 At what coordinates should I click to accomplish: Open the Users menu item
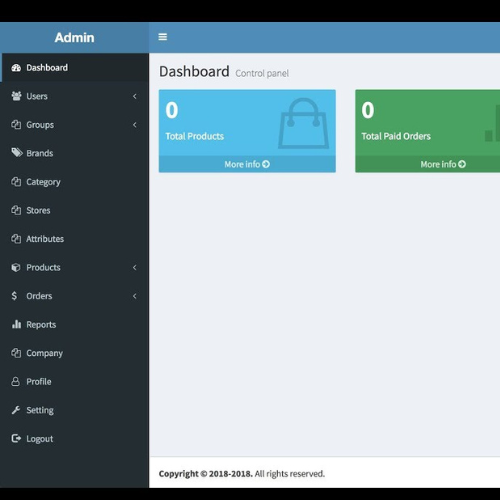[x=74, y=96]
